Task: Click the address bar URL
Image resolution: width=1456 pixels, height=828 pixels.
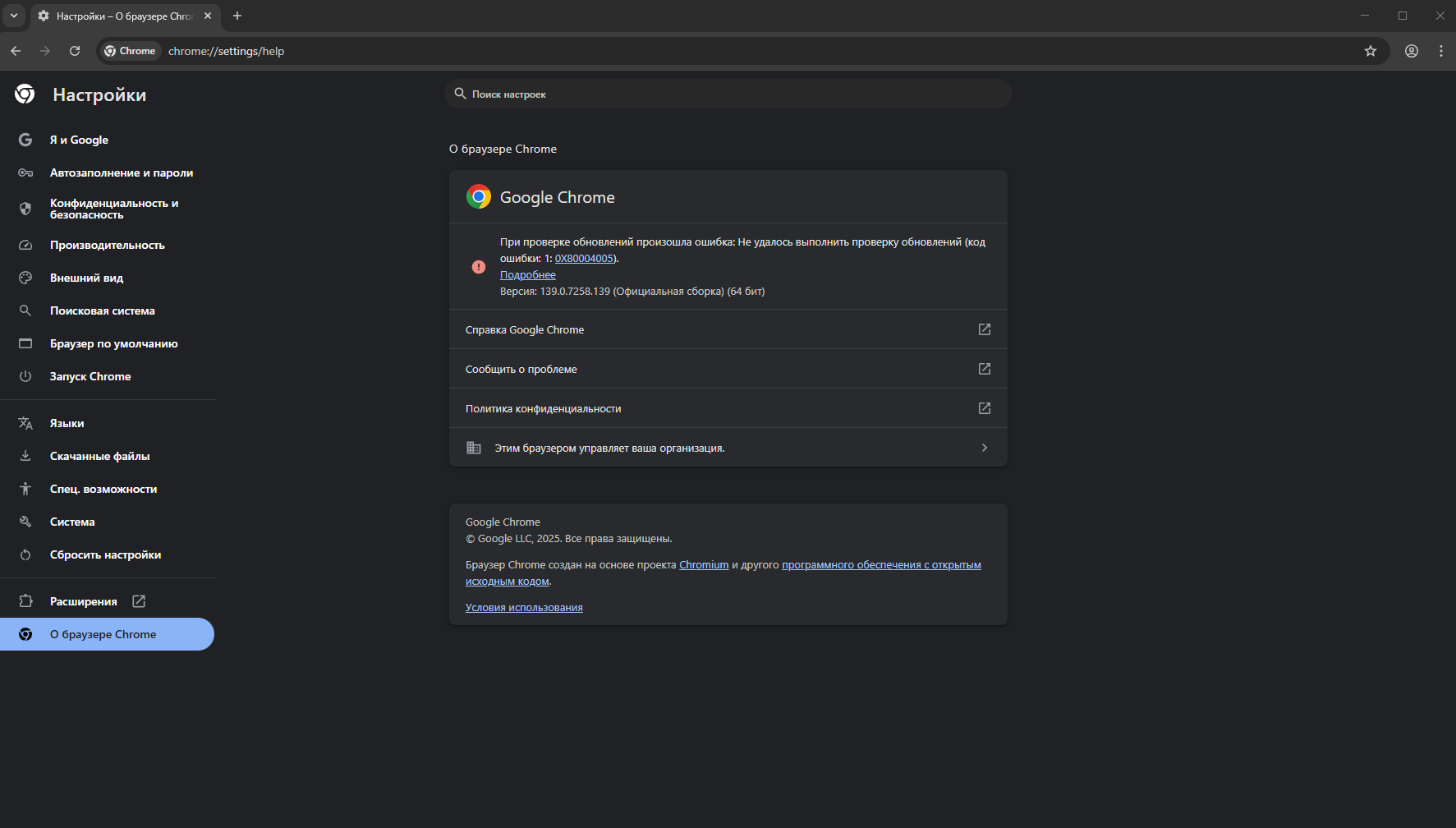Action: pyautogui.click(x=227, y=51)
